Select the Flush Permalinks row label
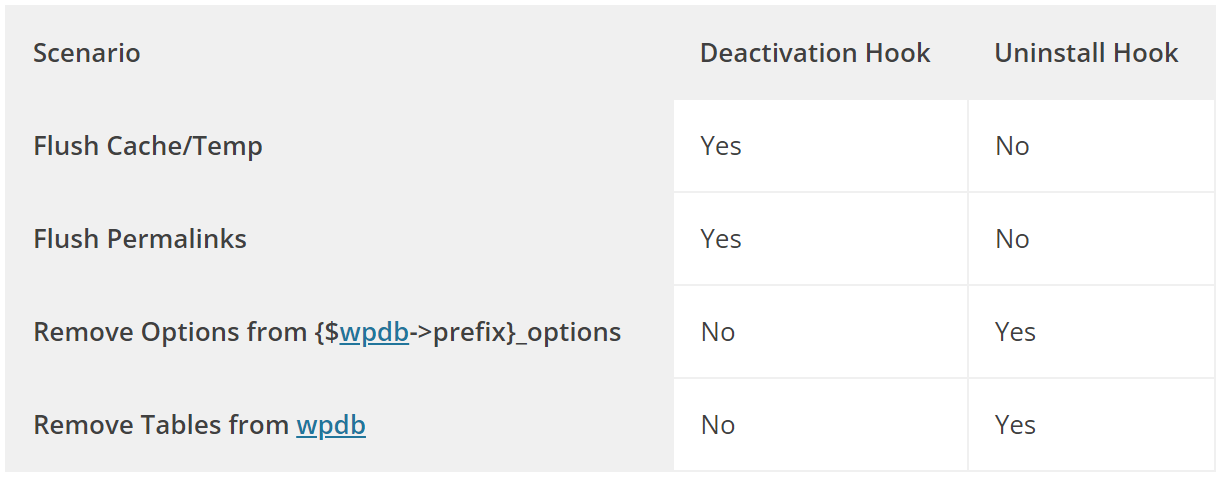The height and width of the screenshot is (478, 1224). click(x=140, y=239)
